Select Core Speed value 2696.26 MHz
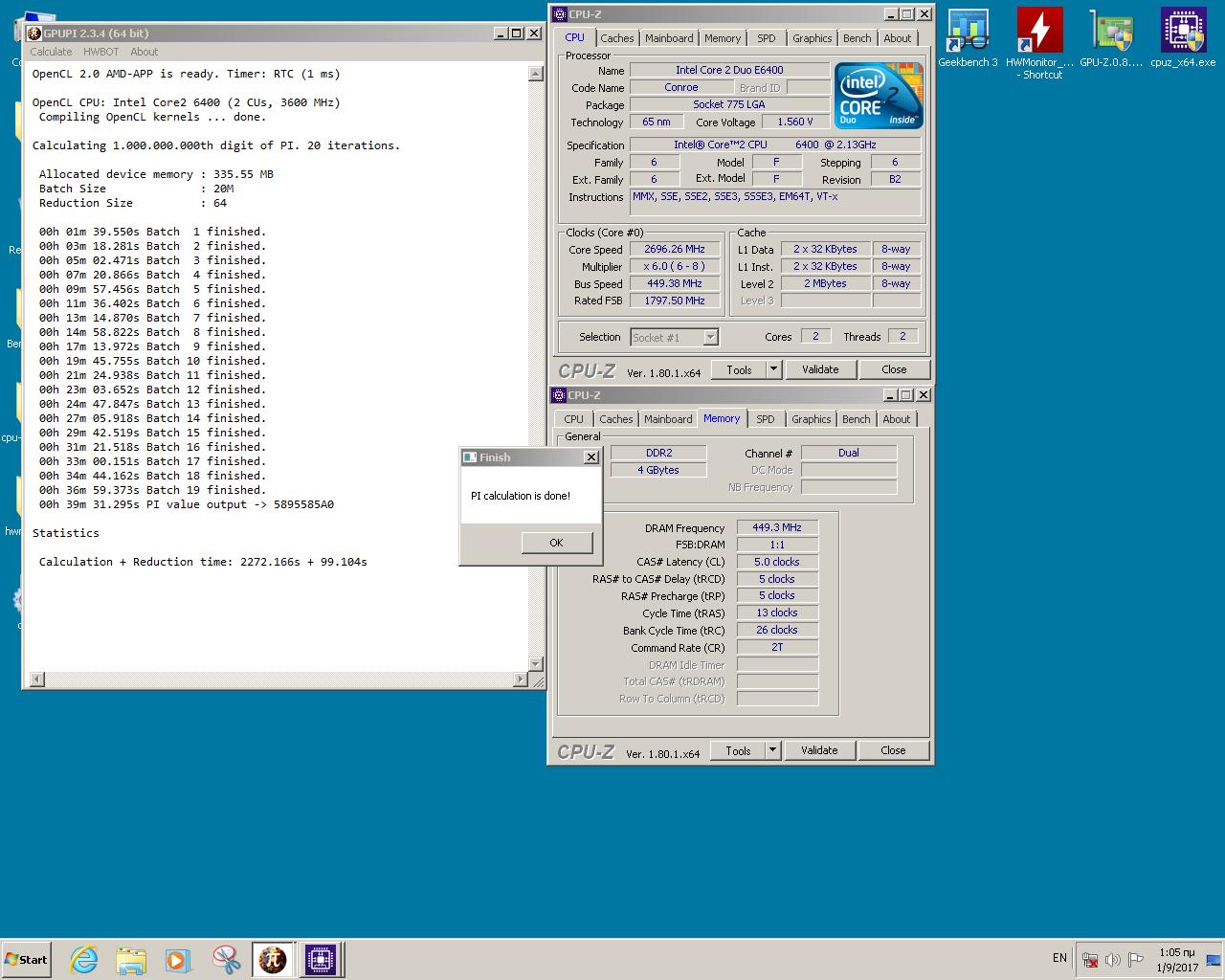 tap(675, 249)
